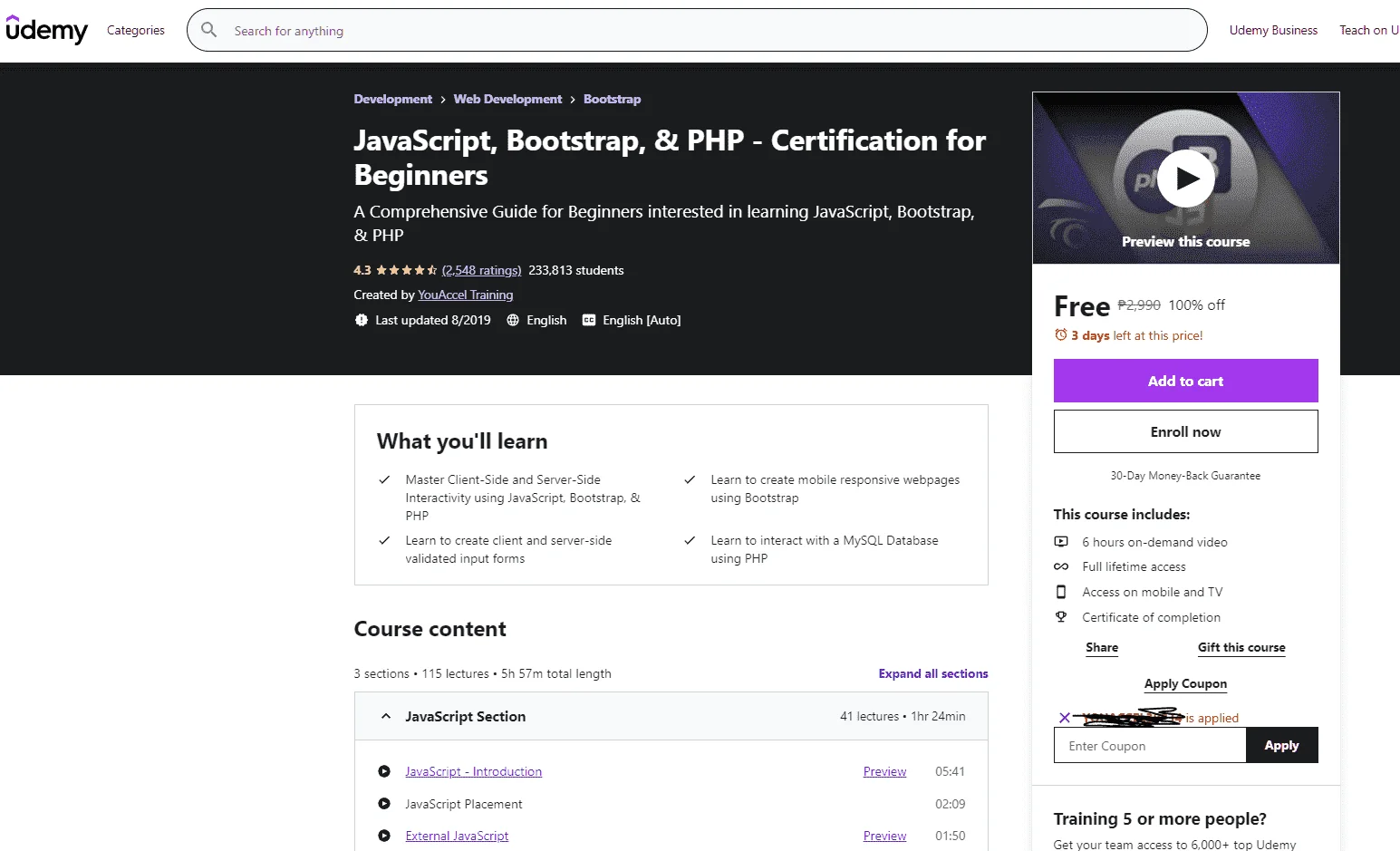Click checkmark beside Master Client-Side item
The height and width of the screenshot is (851, 1400).
tap(384, 479)
